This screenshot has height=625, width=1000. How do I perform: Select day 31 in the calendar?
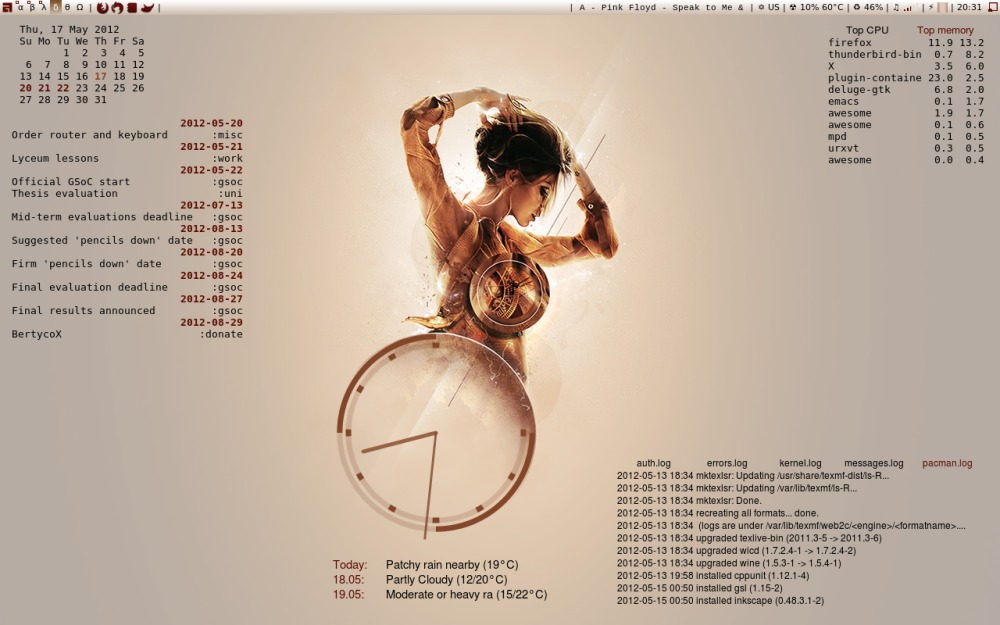(x=101, y=99)
